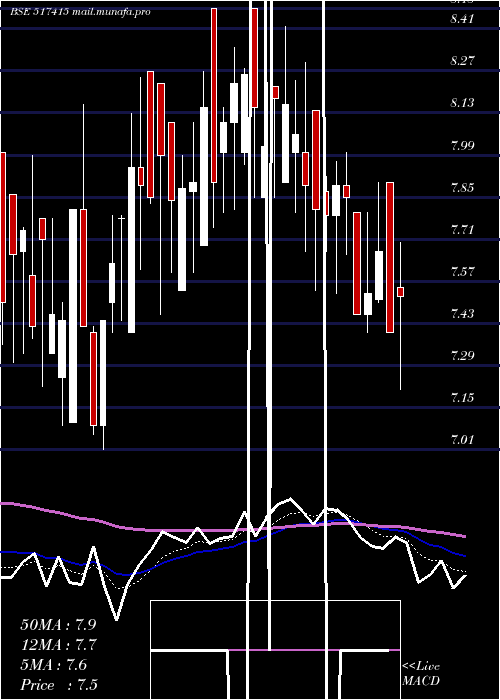Click the last small red candlestick near 7.5

click(400, 292)
